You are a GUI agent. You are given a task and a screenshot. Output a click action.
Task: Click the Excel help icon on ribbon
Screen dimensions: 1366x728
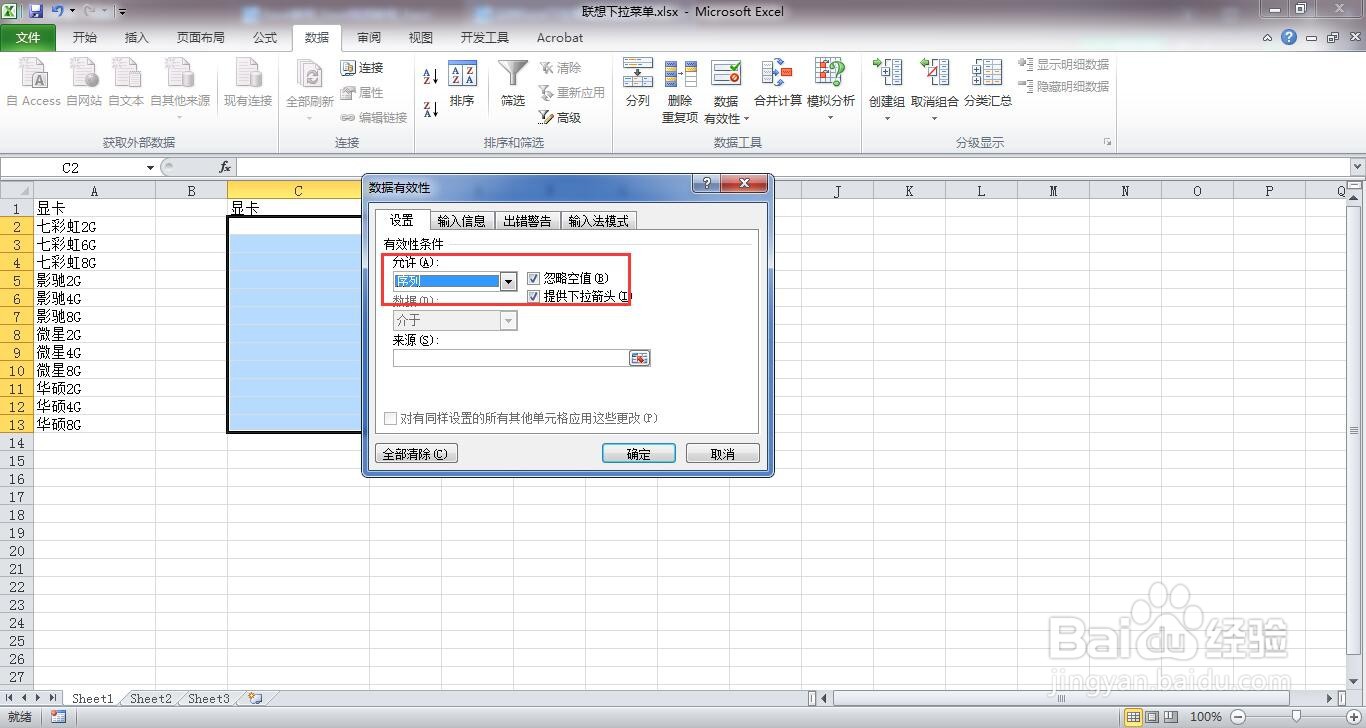pyautogui.click(x=1289, y=37)
